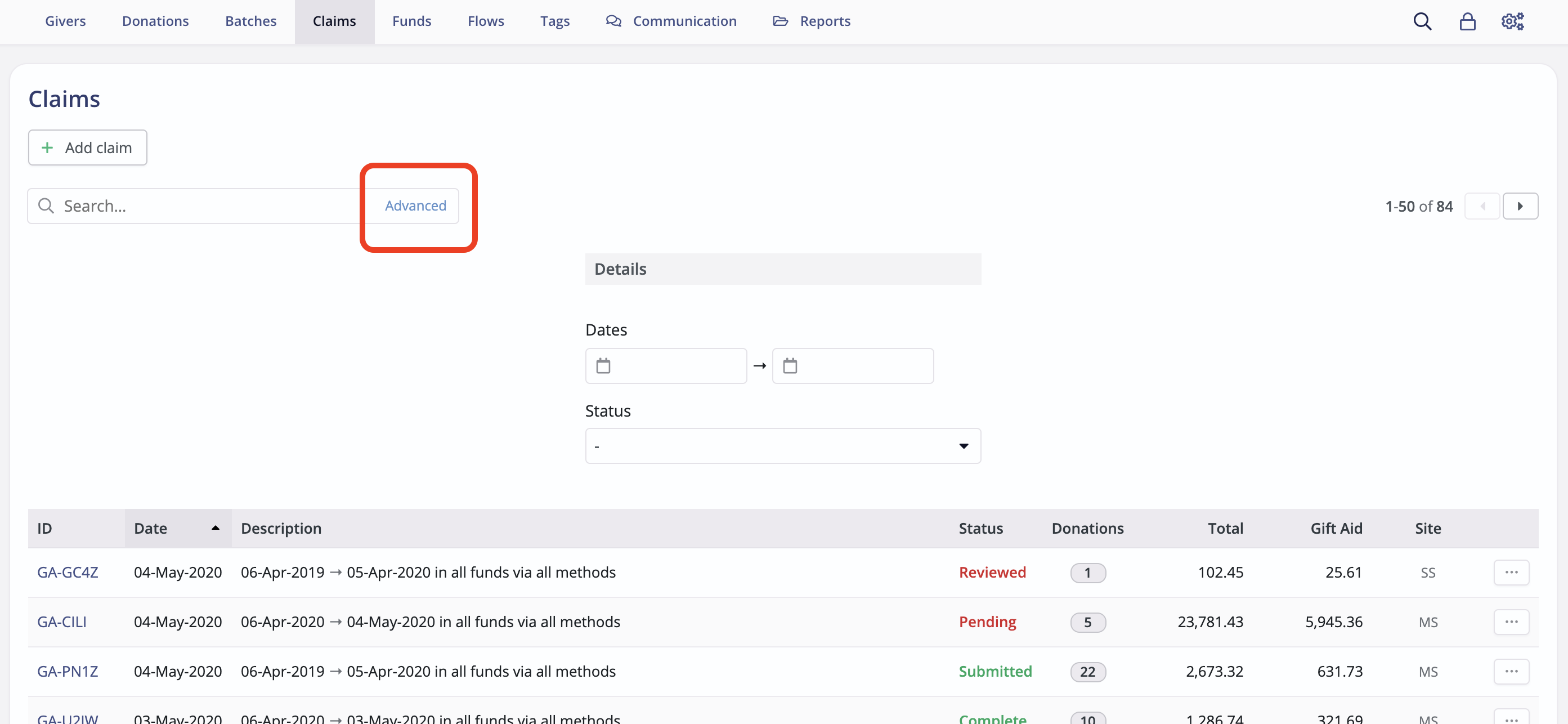Toggle the Date column sort arrow
The height and width of the screenshot is (724, 1568).
point(214,528)
